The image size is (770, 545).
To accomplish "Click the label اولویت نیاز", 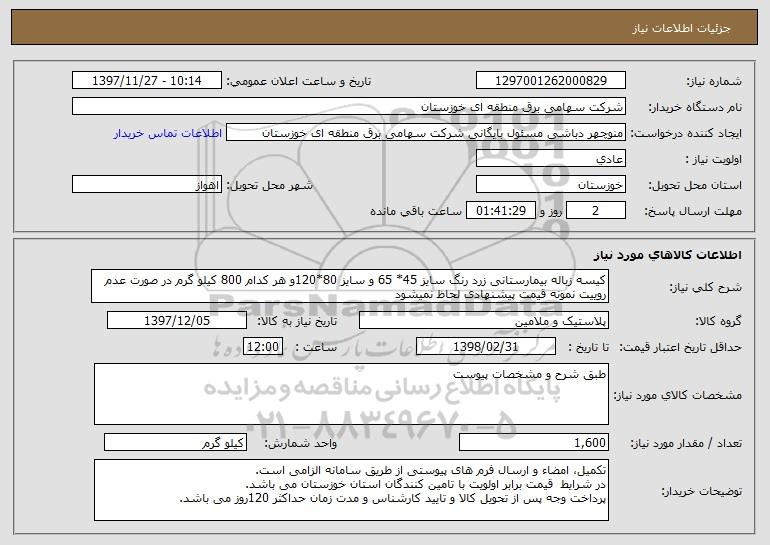I will (714, 159).
